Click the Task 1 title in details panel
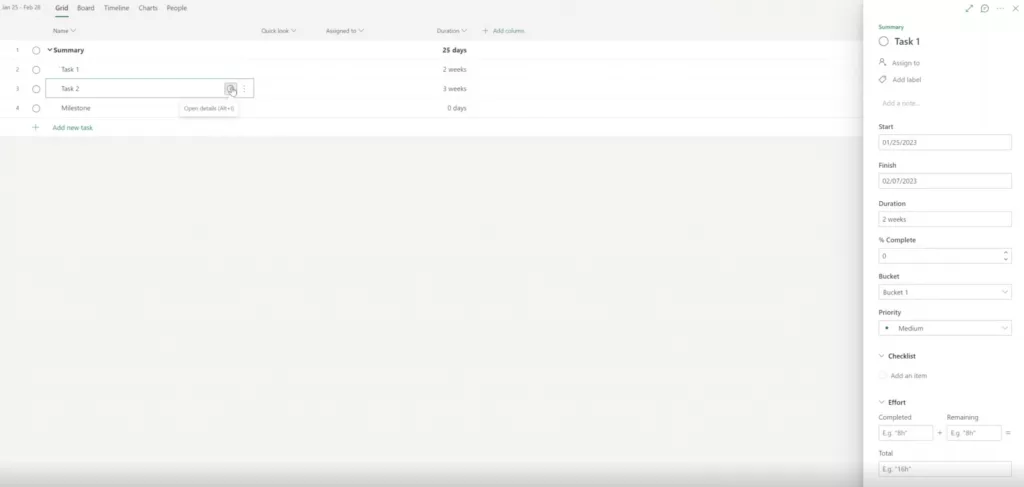 [x=907, y=41]
